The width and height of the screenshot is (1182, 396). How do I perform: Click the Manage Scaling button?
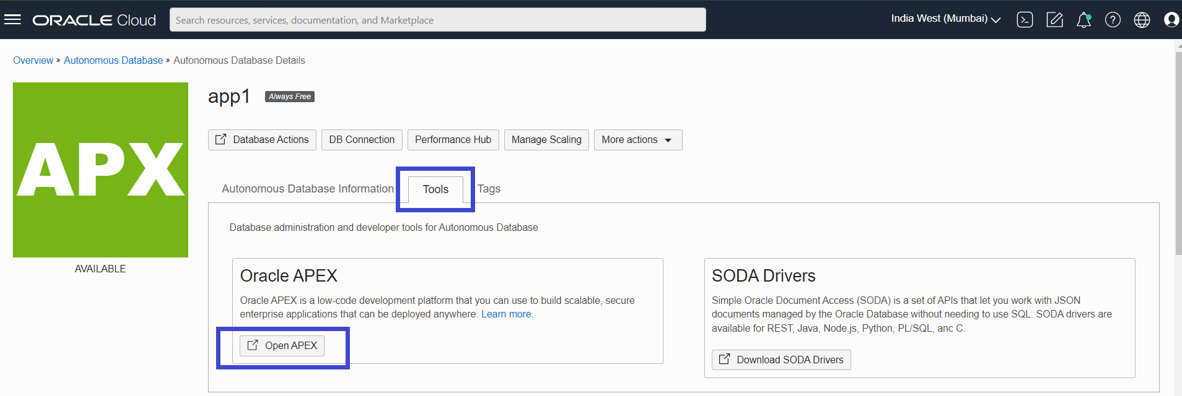[547, 140]
